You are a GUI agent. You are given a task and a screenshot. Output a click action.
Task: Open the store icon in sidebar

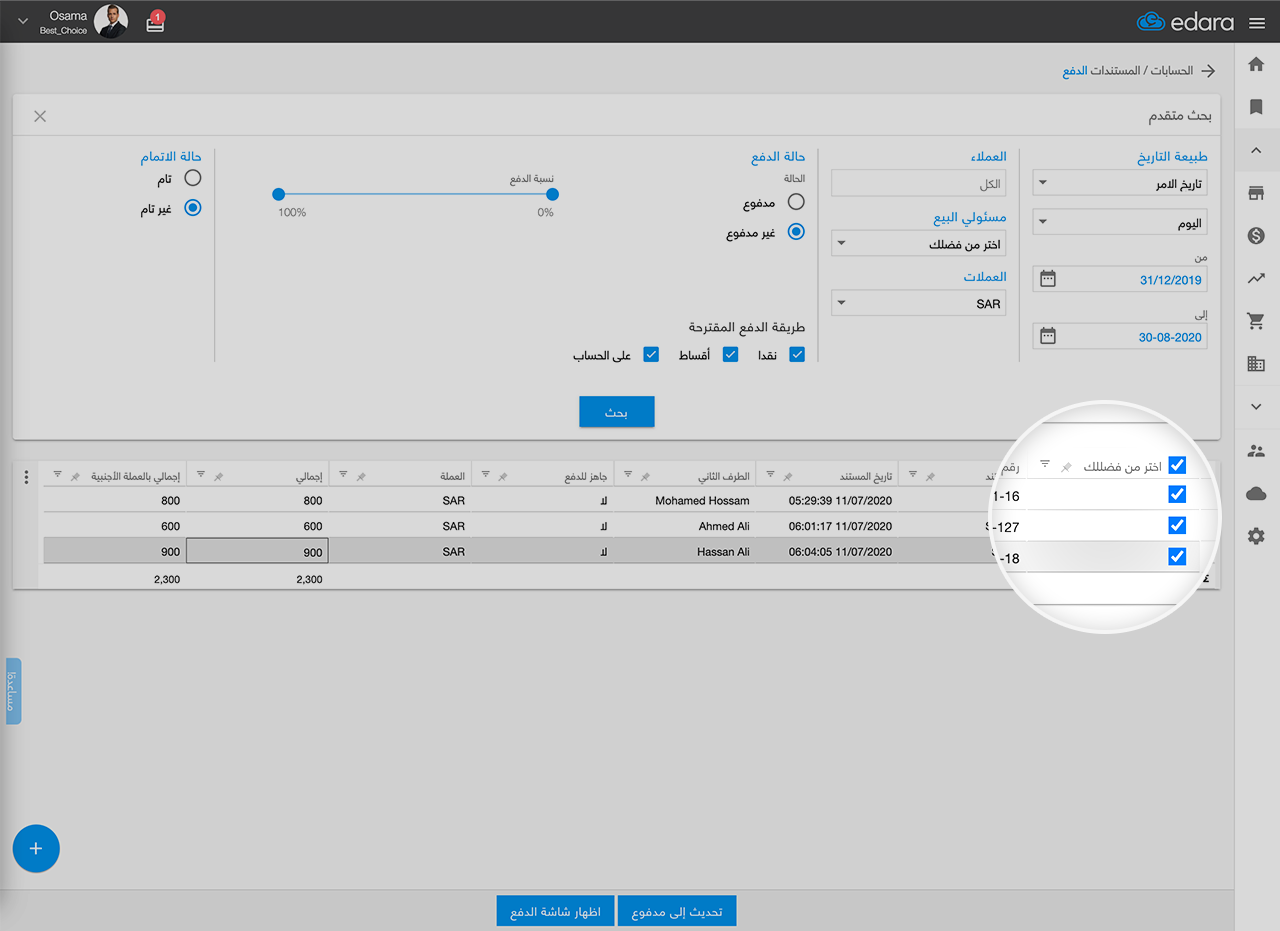1256,193
